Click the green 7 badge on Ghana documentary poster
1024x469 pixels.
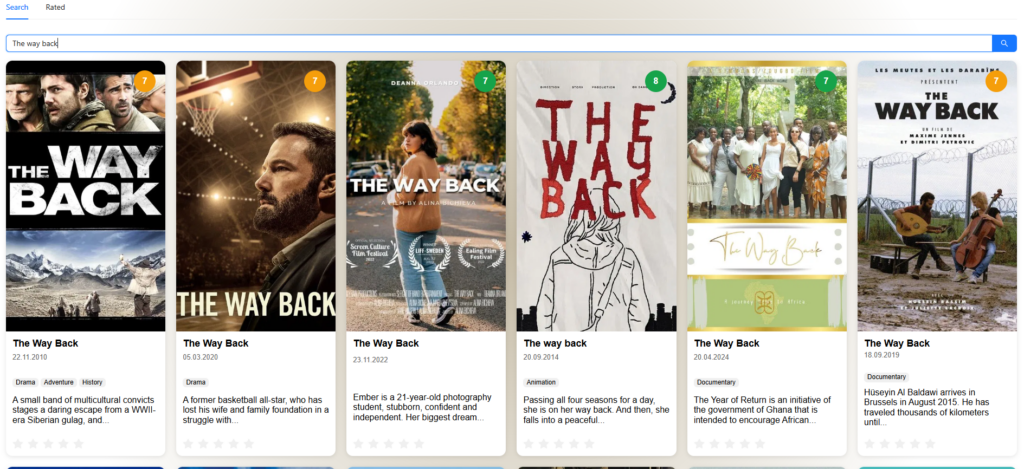pos(825,81)
